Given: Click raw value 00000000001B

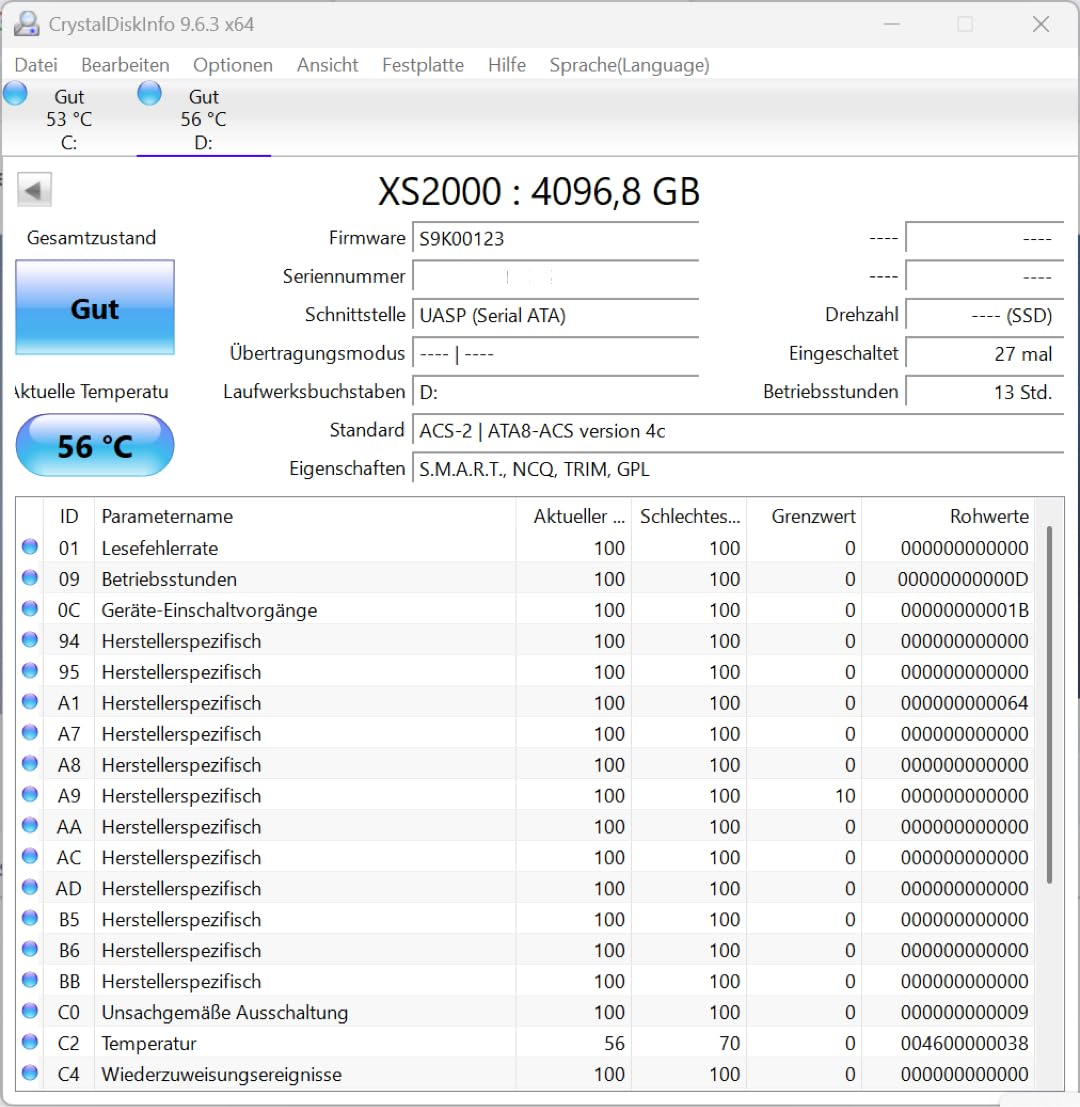Looking at the screenshot, I should pyautogui.click(x=964, y=610).
